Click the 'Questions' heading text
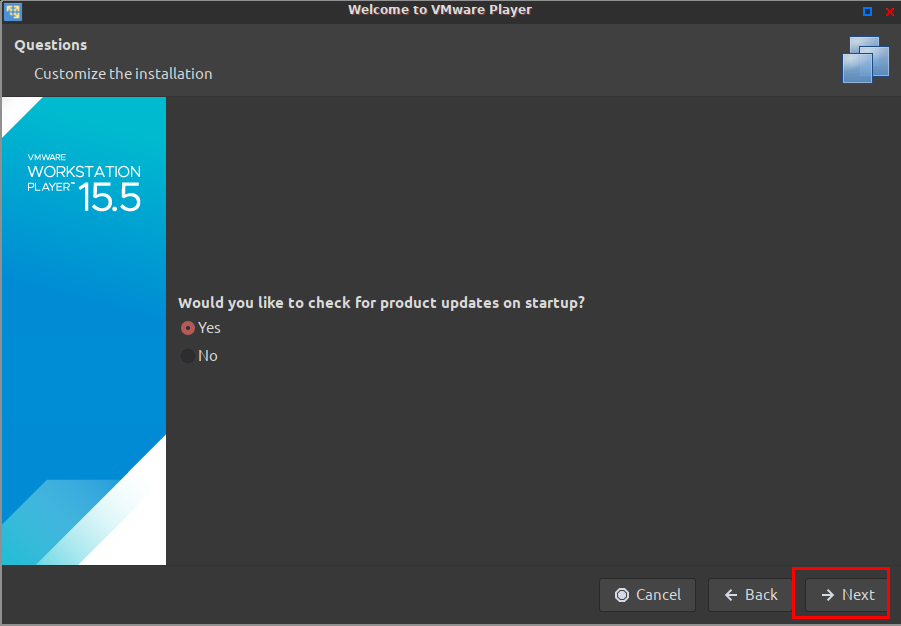 pyautogui.click(x=51, y=45)
